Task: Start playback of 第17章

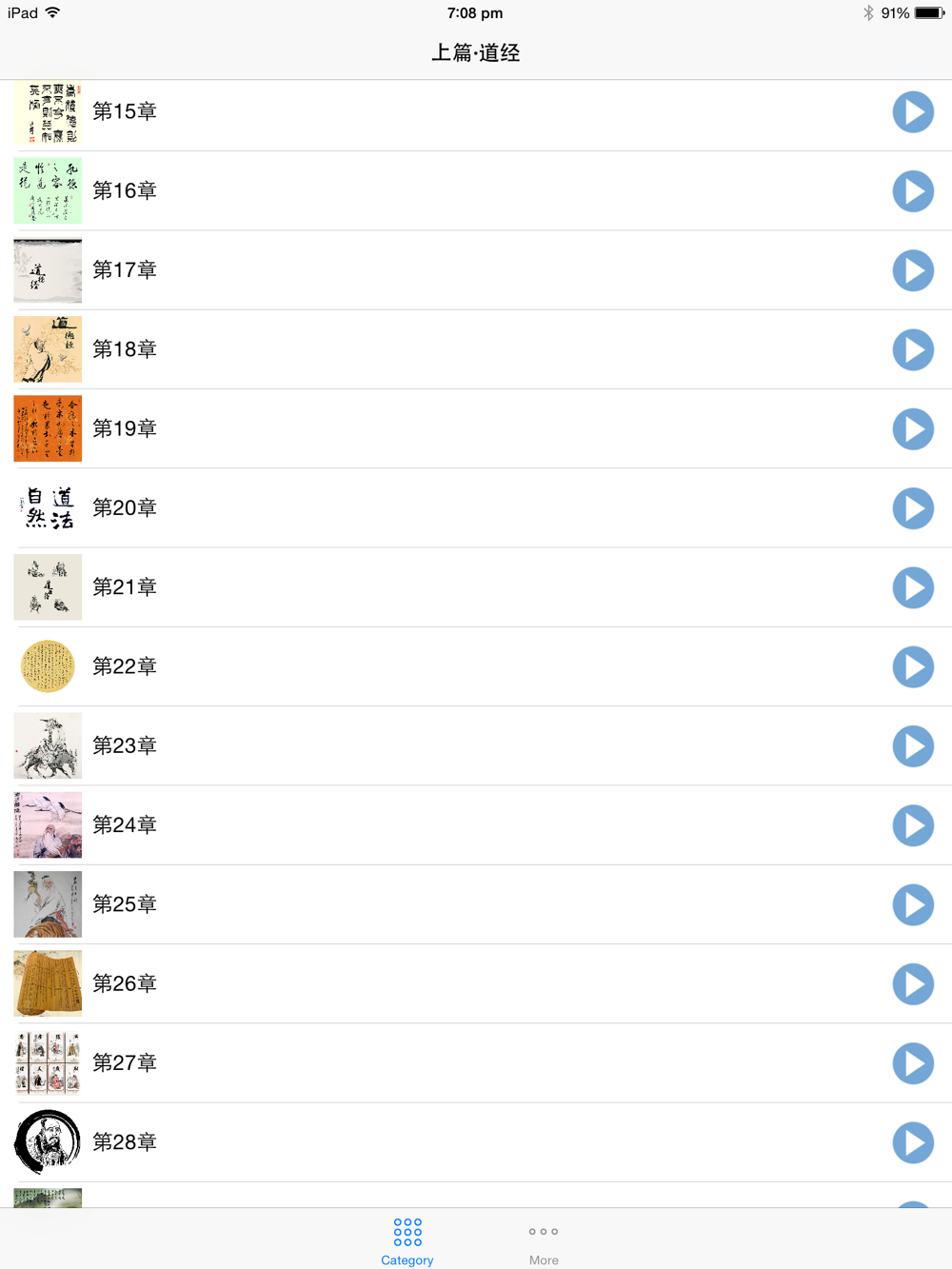Action: click(x=912, y=270)
